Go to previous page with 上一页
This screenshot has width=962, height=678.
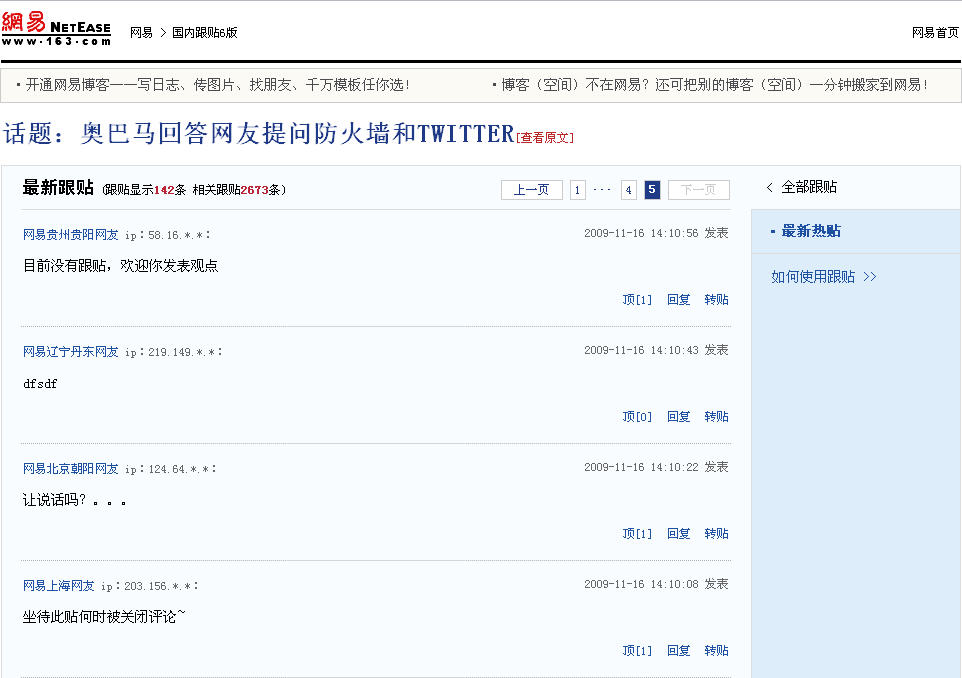pyautogui.click(x=531, y=190)
